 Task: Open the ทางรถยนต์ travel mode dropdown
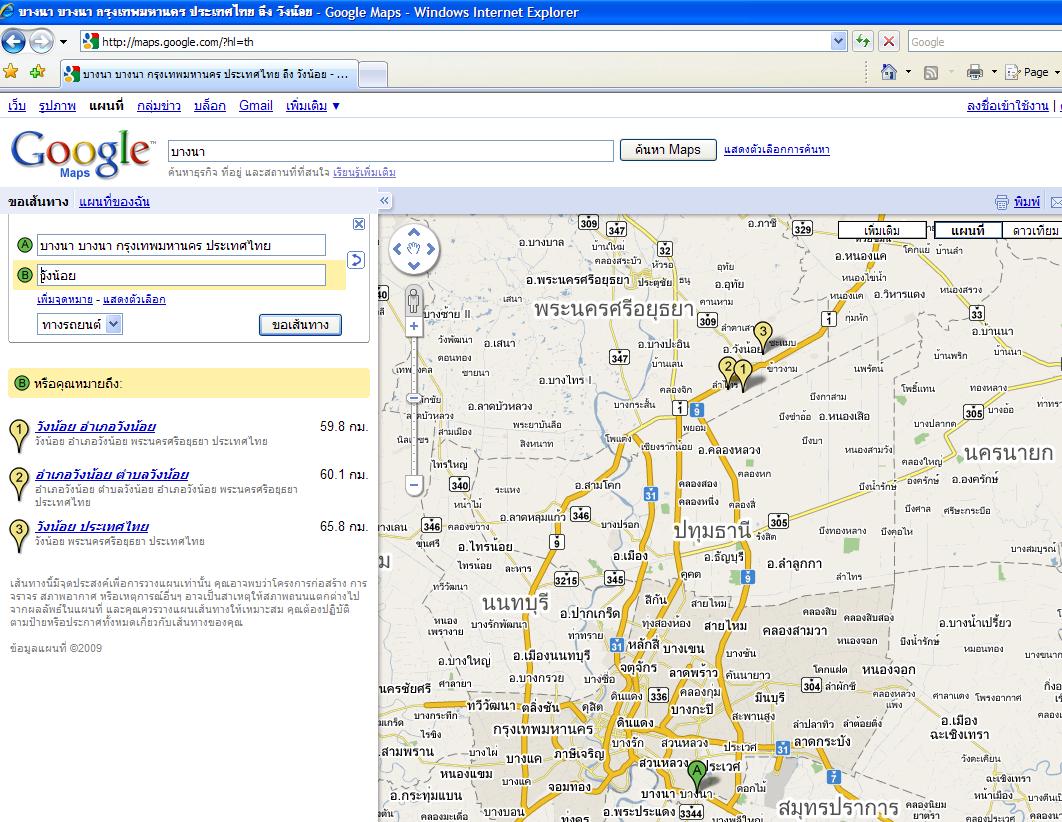(x=79, y=324)
